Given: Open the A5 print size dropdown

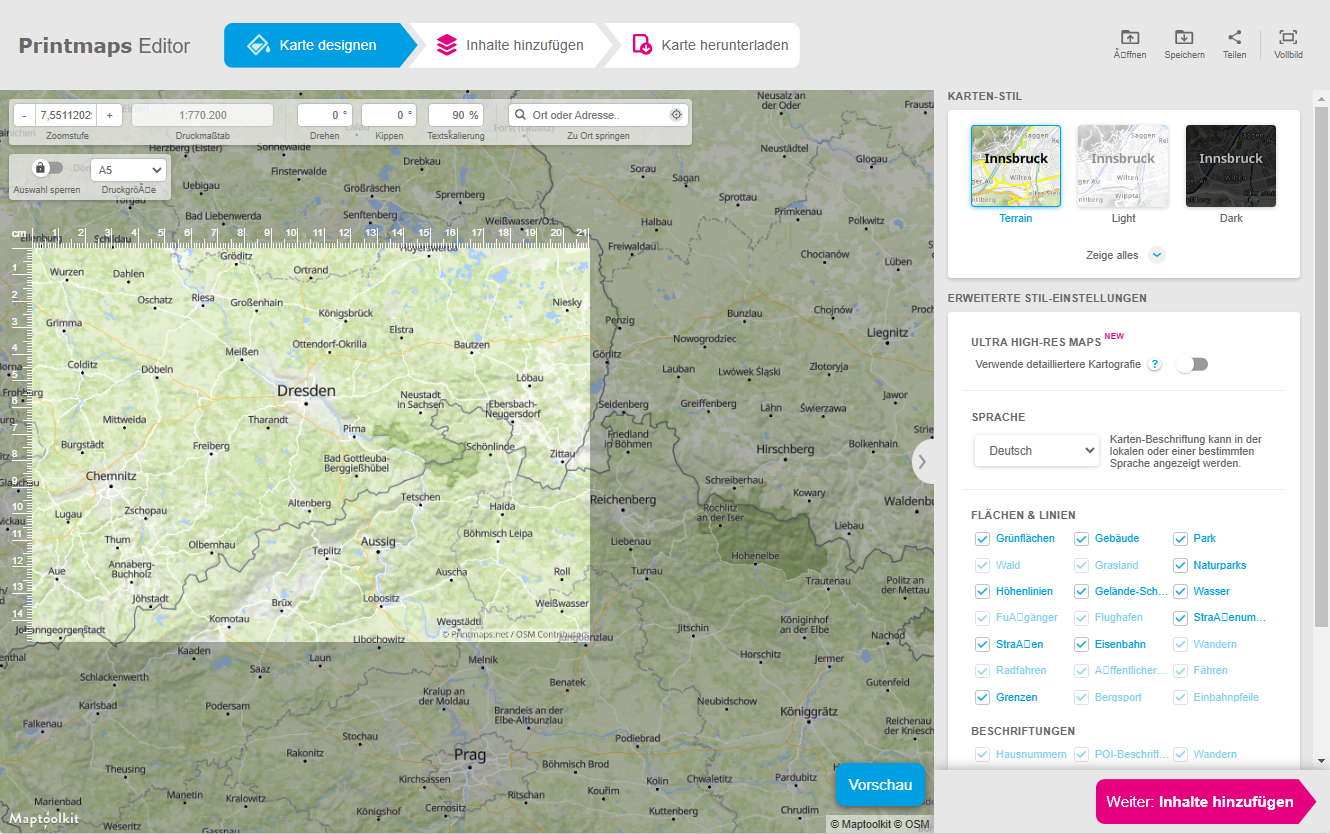Looking at the screenshot, I should pyautogui.click(x=128, y=170).
